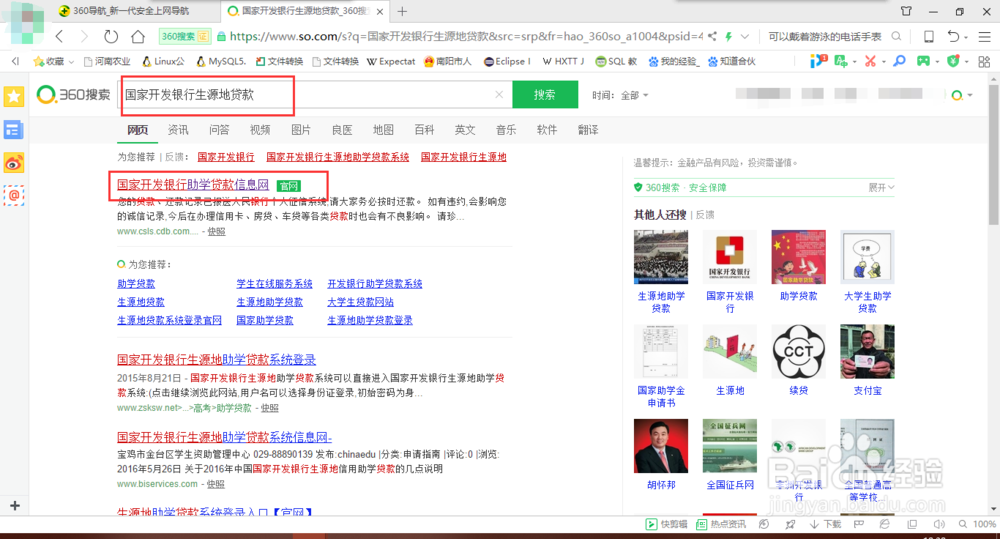Open the Weibo sidebar icon
The width and height of the screenshot is (1000, 539).
[x=13, y=163]
